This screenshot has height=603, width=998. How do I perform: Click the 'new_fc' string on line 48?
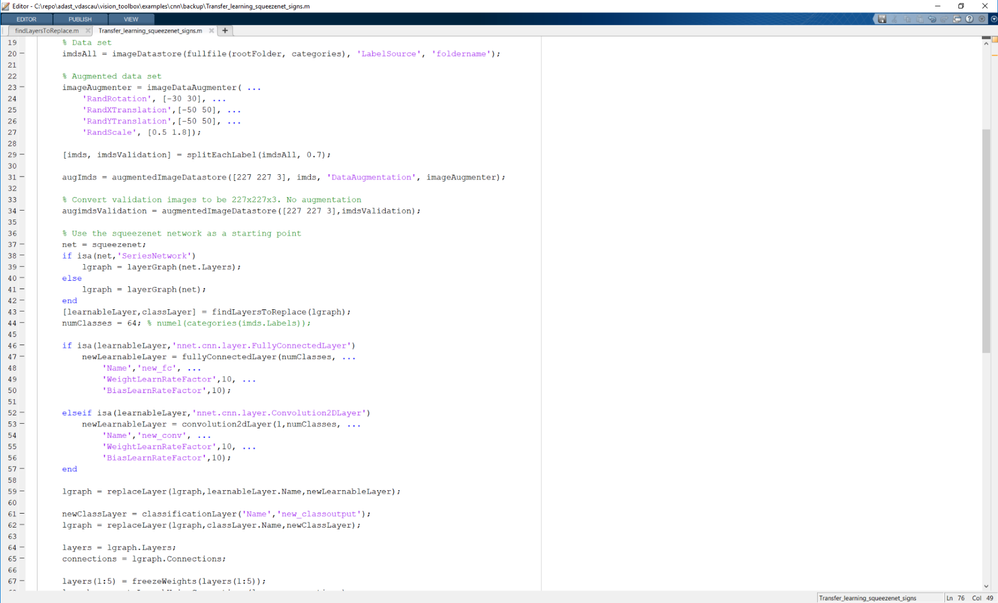point(157,368)
